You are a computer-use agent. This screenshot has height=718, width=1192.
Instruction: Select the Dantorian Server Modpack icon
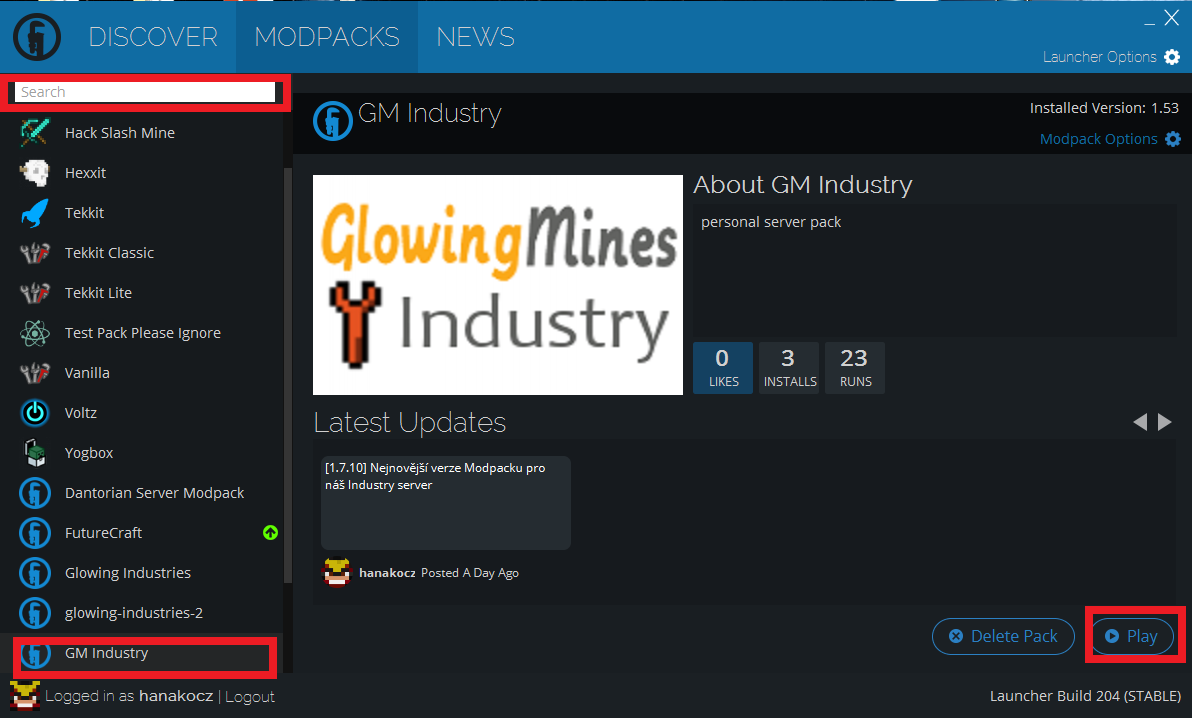tap(34, 493)
